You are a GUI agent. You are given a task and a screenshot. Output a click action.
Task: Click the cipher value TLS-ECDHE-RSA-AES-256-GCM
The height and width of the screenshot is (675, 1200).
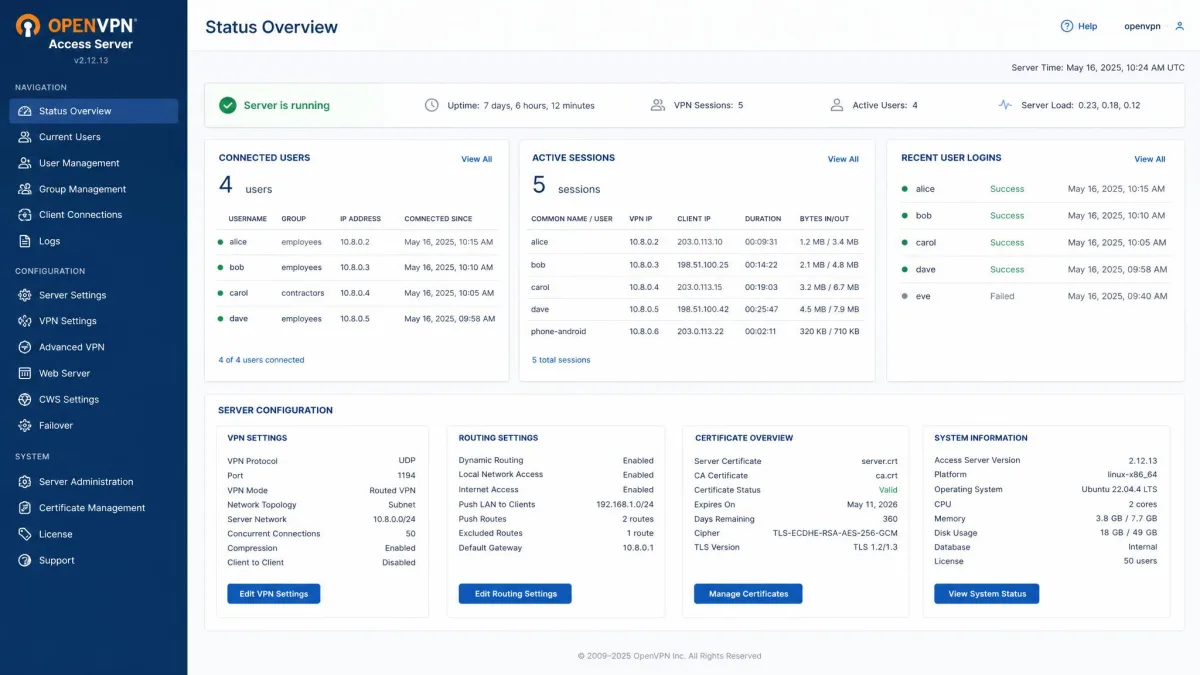(835, 533)
